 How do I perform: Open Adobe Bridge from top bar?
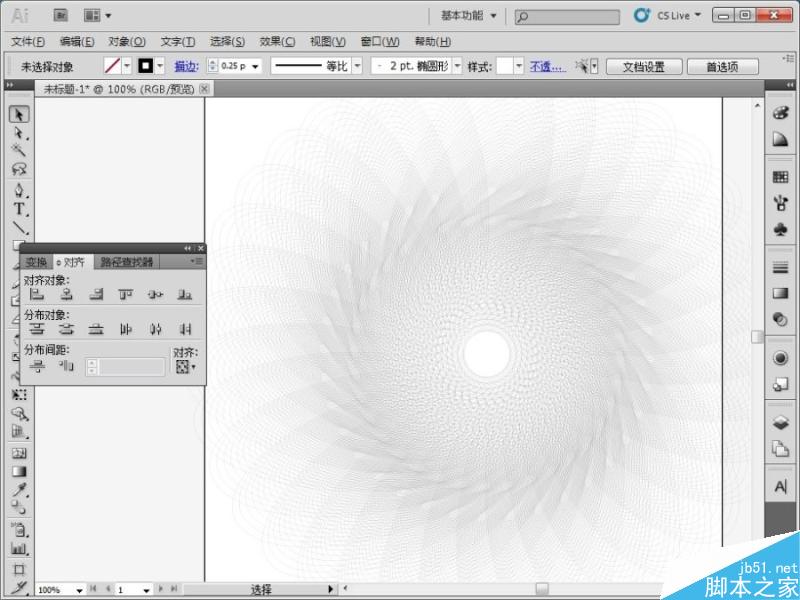coord(61,15)
